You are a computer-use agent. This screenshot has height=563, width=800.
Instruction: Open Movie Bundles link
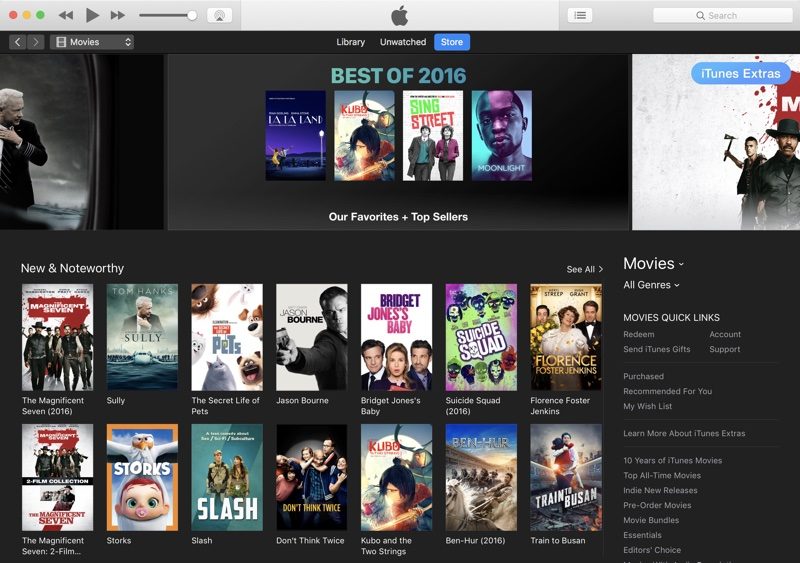tap(651, 520)
